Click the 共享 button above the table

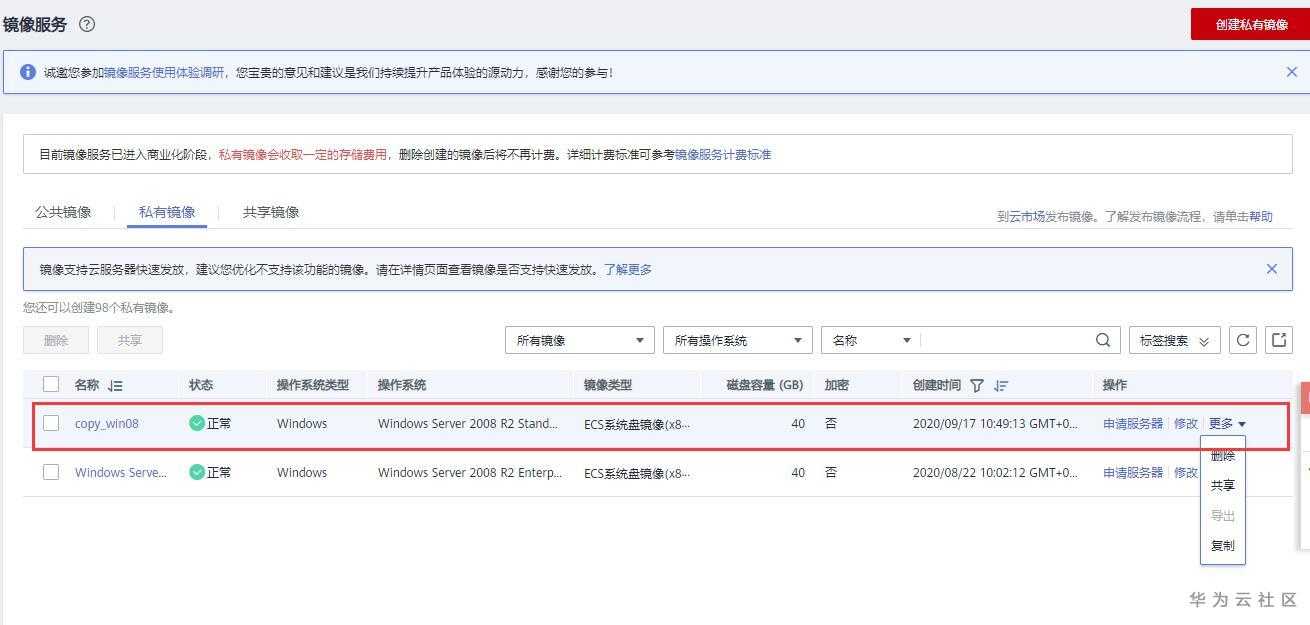pos(130,340)
